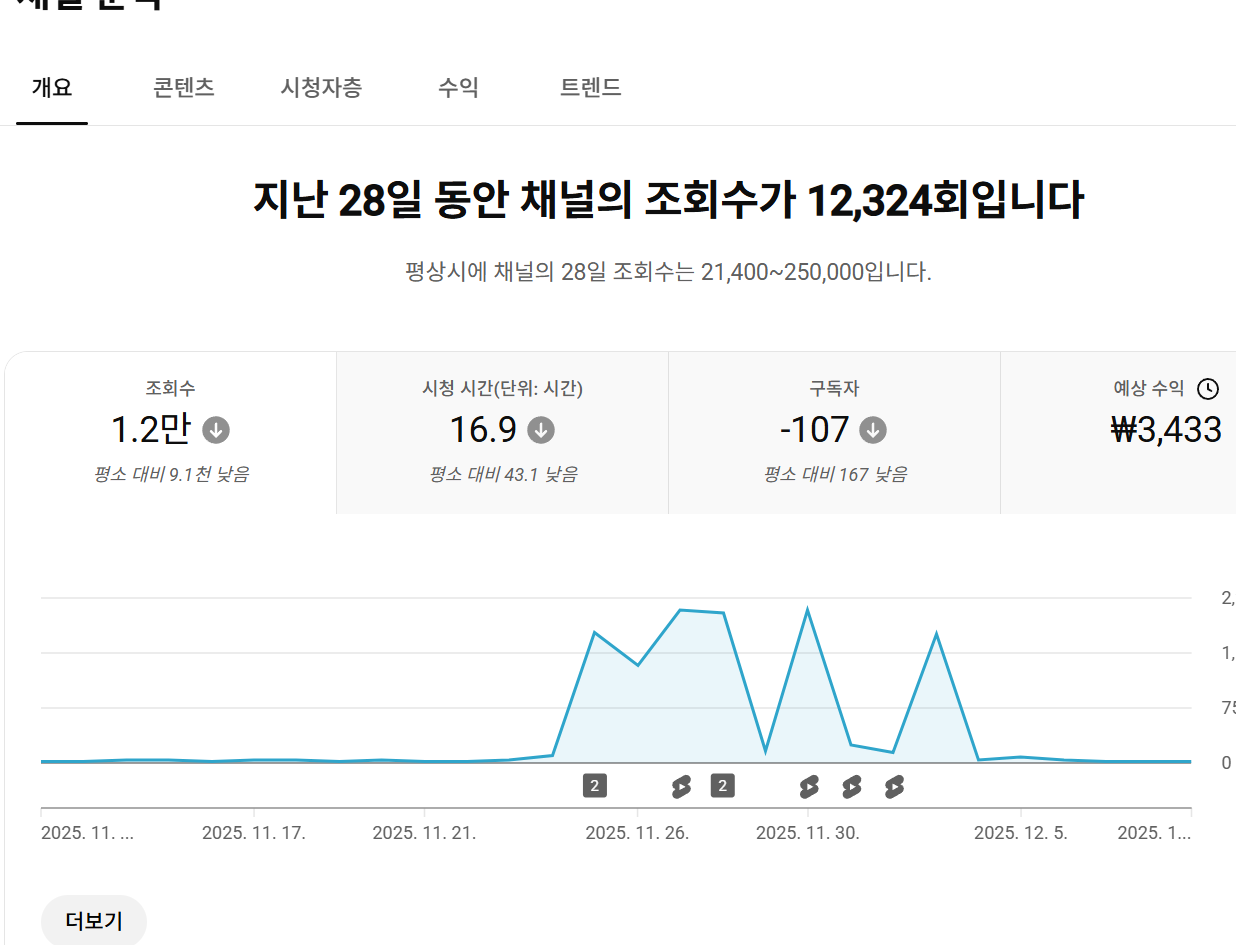The width and height of the screenshot is (1236, 945).
Task: Click the 더보기 button below the chart
Action: tap(94, 921)
